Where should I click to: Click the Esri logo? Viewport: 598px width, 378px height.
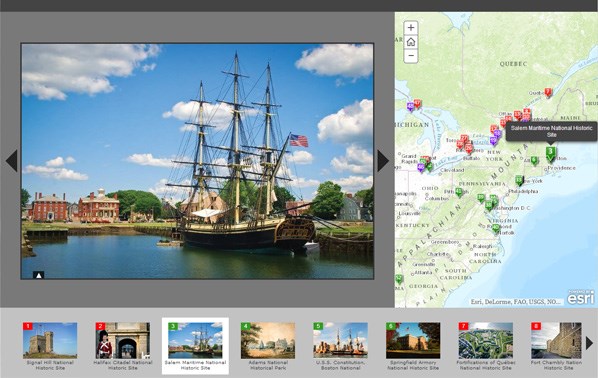point(580,298)
